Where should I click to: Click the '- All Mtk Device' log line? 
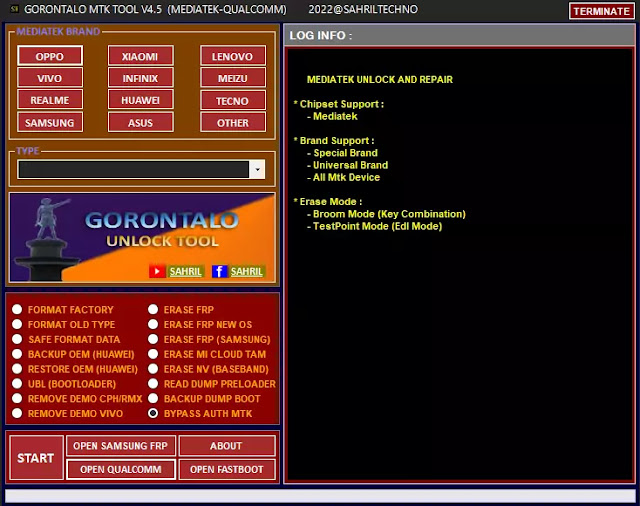click(343, 178)
